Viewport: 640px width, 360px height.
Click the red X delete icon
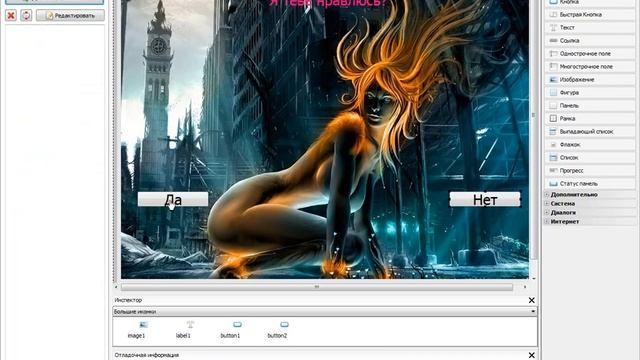click(11, 16)
